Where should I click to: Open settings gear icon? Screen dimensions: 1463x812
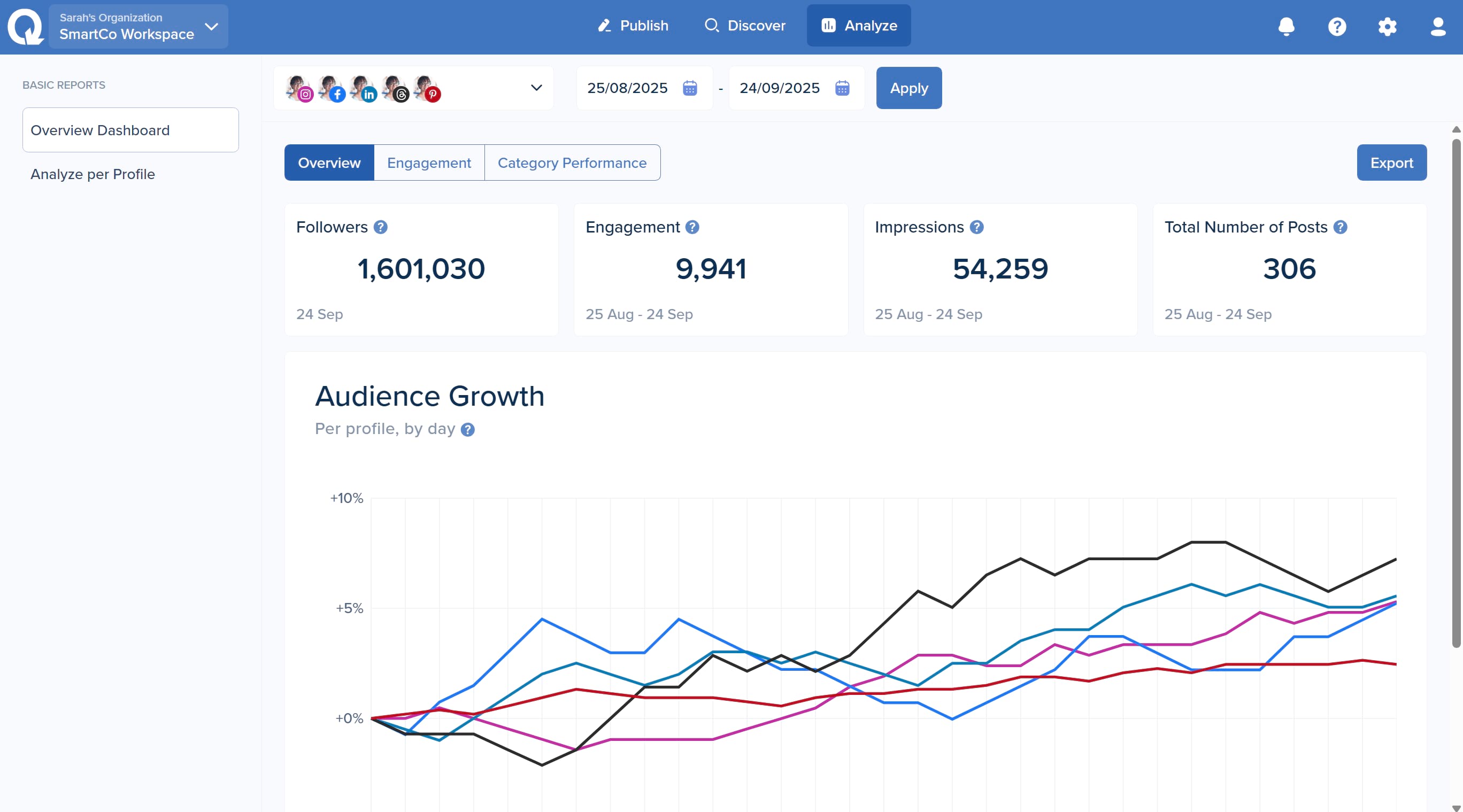(1388, 26)
